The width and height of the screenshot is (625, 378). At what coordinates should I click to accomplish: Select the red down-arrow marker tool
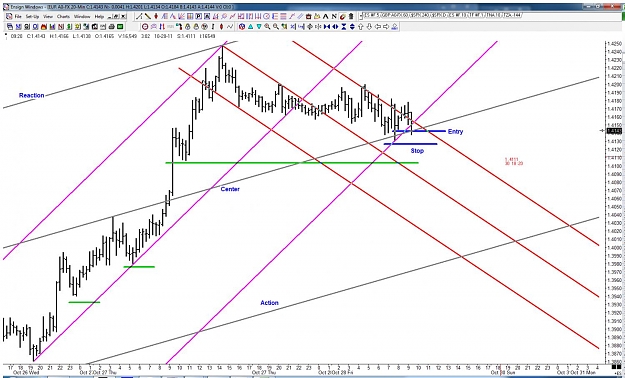(156, 16)
